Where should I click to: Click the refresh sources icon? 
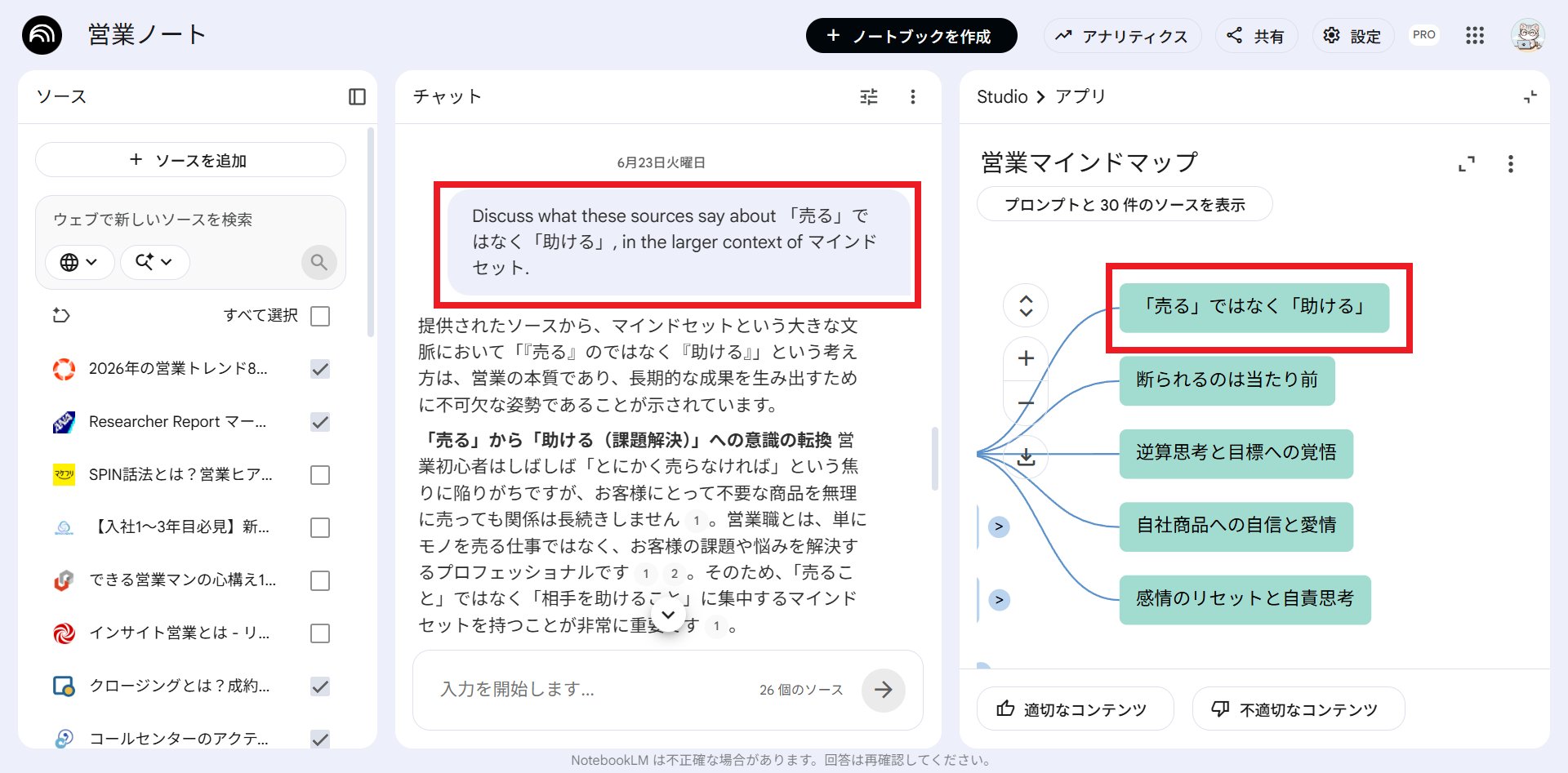click(x=61, y=315)
